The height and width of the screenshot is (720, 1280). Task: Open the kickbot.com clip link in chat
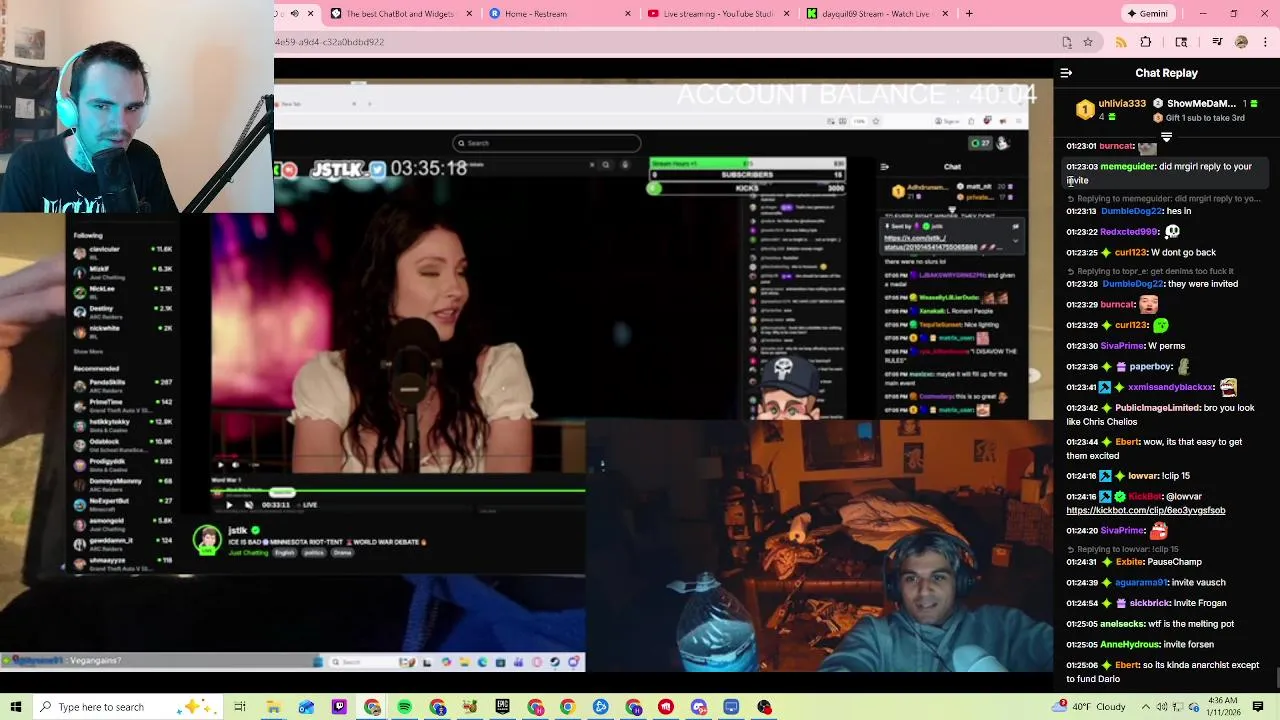click(x=1145, y=510)
